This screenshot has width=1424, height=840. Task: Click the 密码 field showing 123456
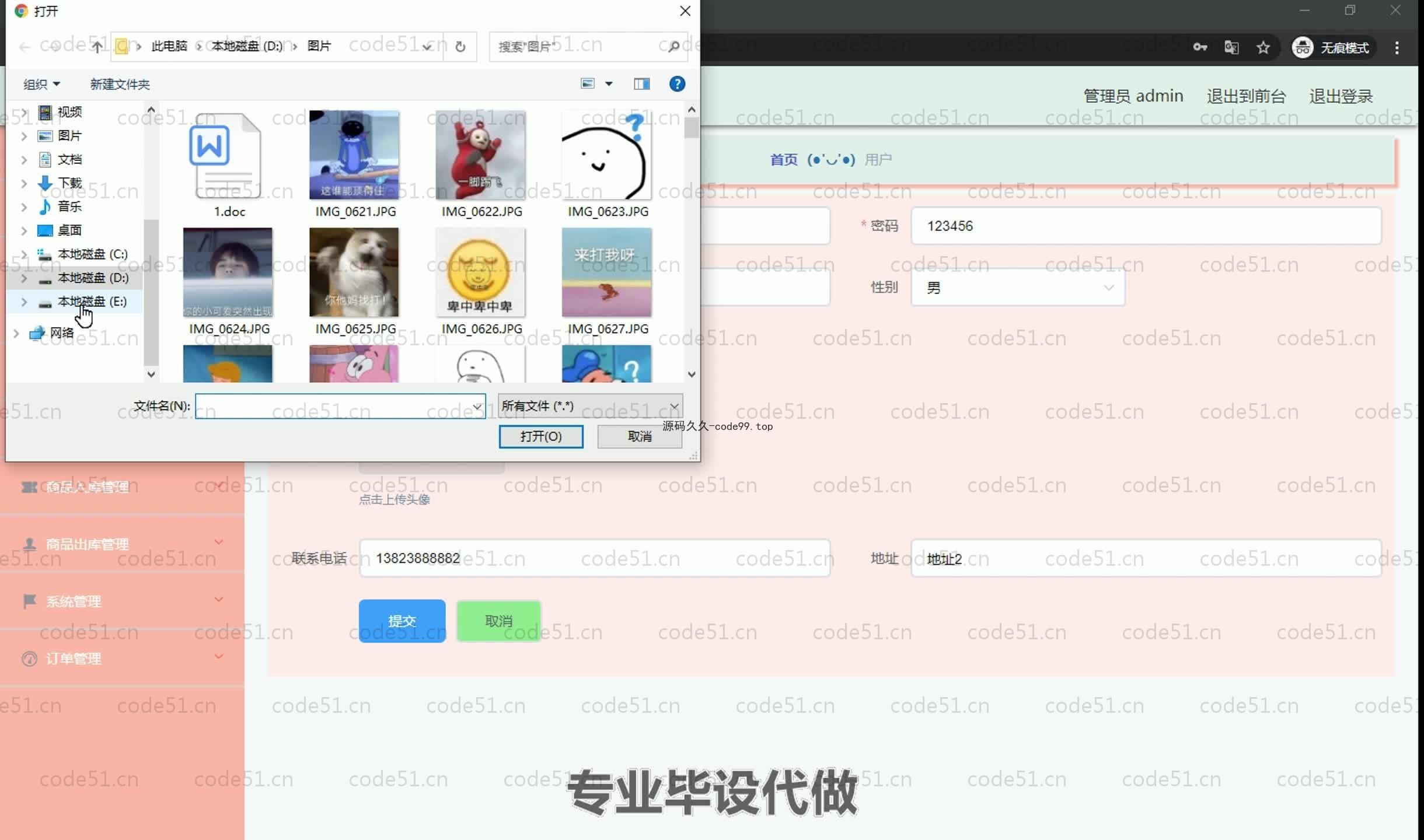pos(1146,226)
